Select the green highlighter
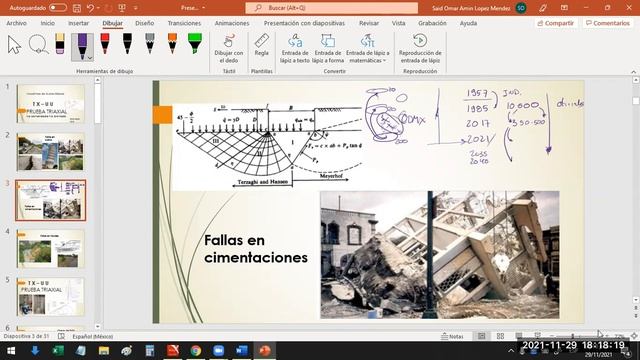 pyautogui.click(x=195, y=44)
